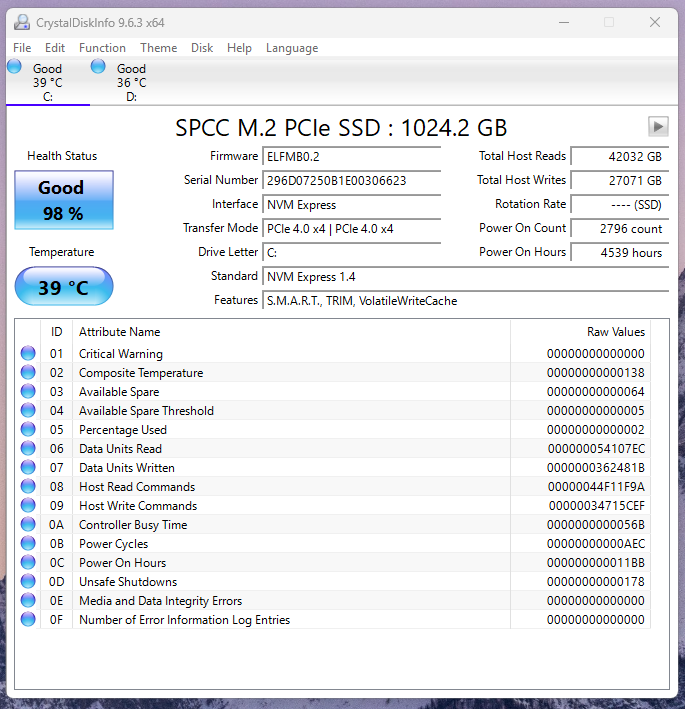The height and width of the screenshot is (709, 685).
Task: Select the Percentage Used attribute name
Action: [x=123, y=430]
